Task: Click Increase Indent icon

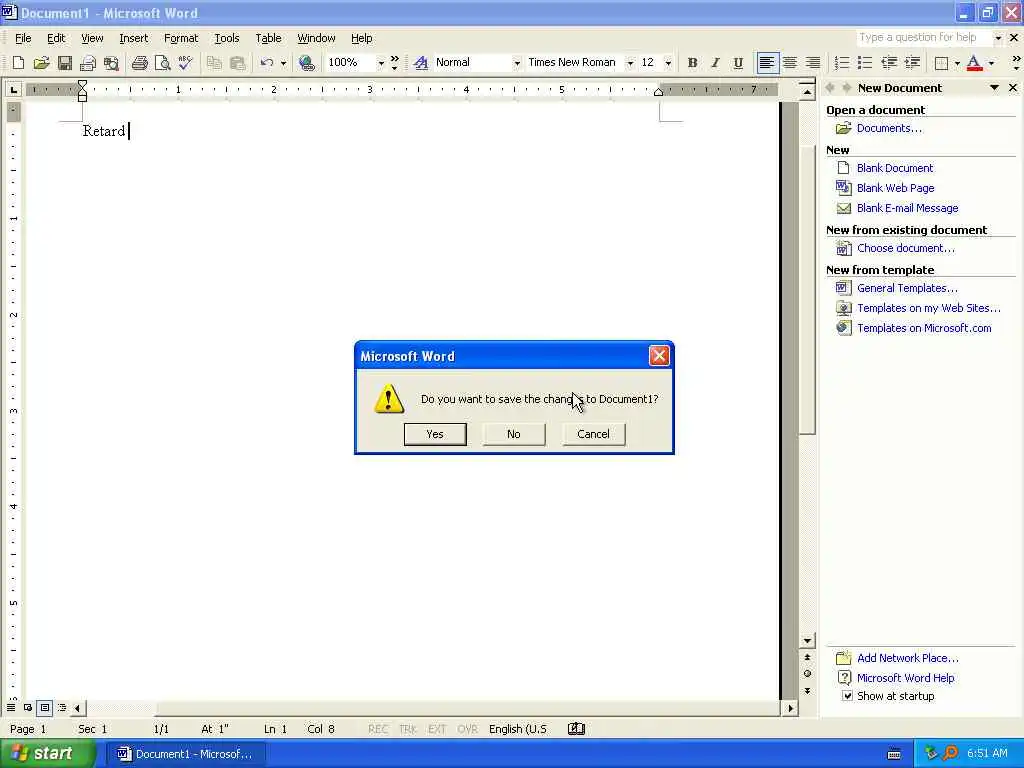Action: click(912, 63)
